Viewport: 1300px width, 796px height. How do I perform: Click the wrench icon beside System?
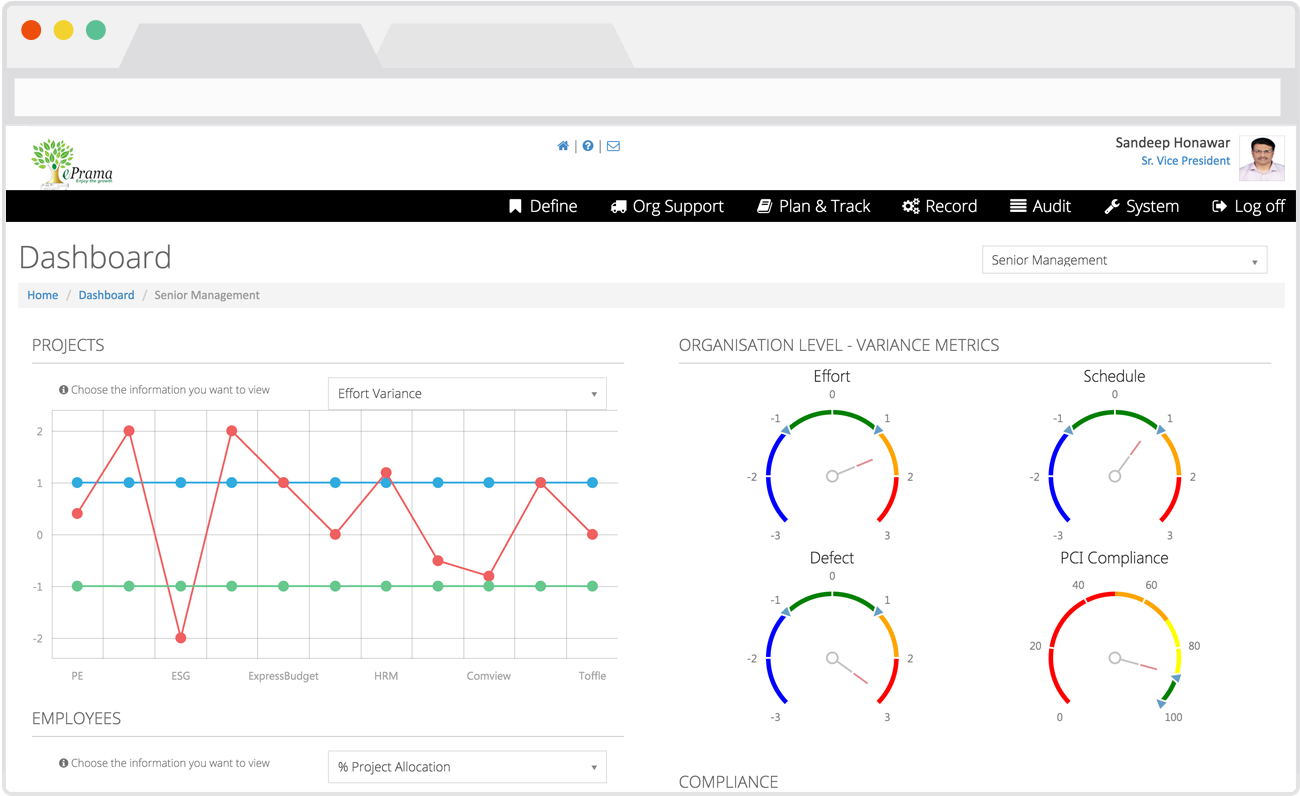(x=1111, y=206)
